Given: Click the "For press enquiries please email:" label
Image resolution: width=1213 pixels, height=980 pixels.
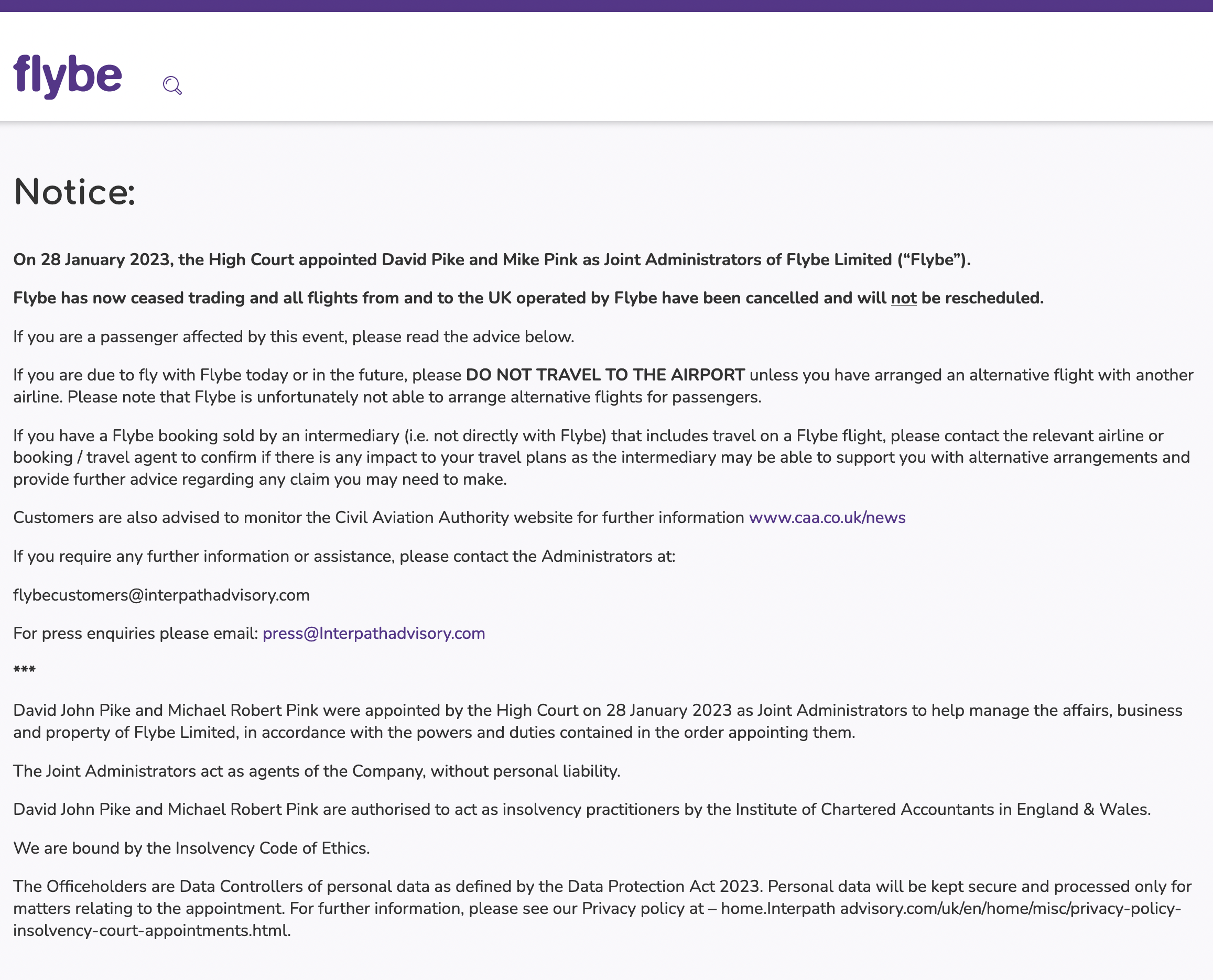Looking at the screenshot, I should click(x=136, y=634).
